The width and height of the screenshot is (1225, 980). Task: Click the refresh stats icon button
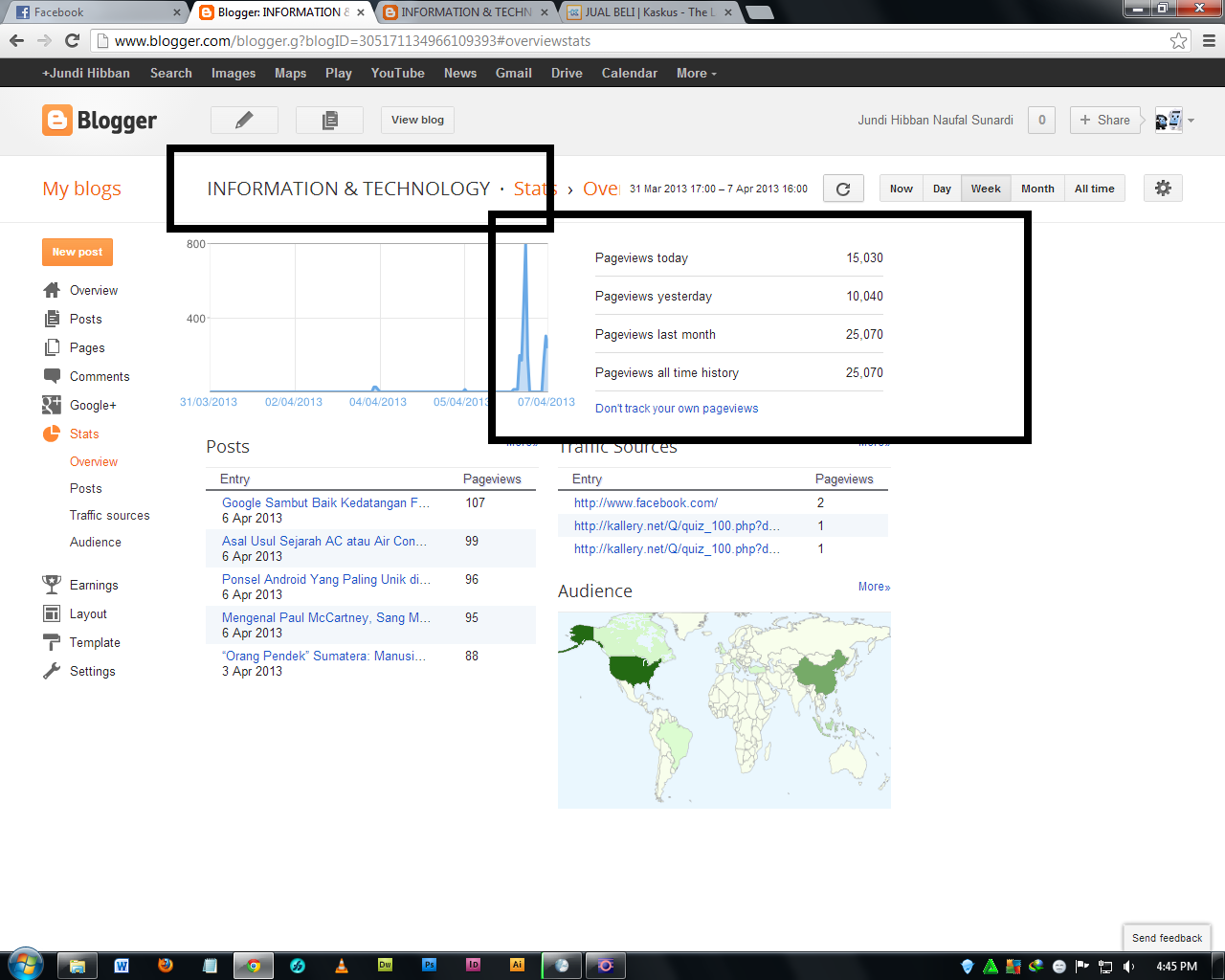click(842, 189)
